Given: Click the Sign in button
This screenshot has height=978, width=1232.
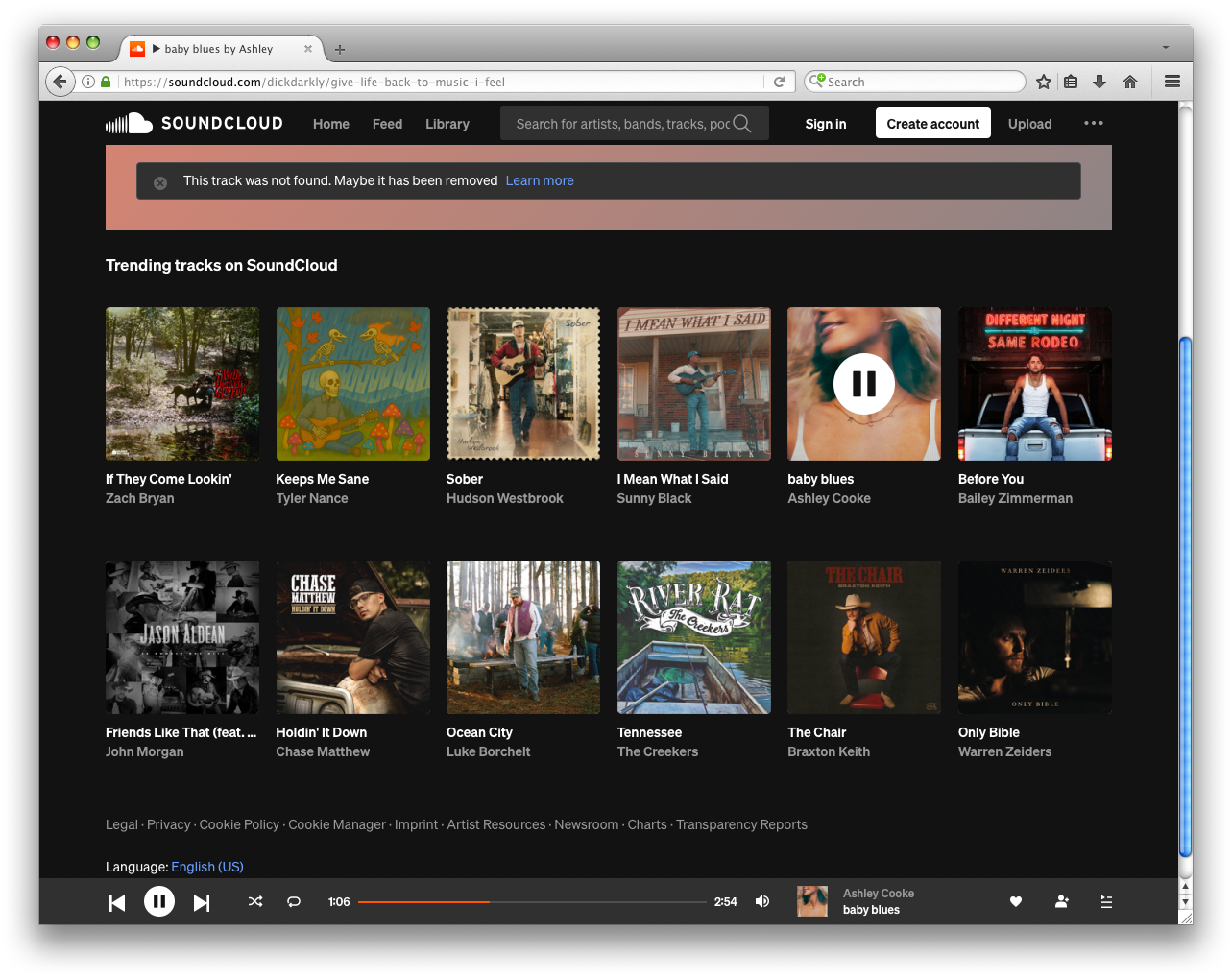Looking at the screenshot, I should click(826, 124).
